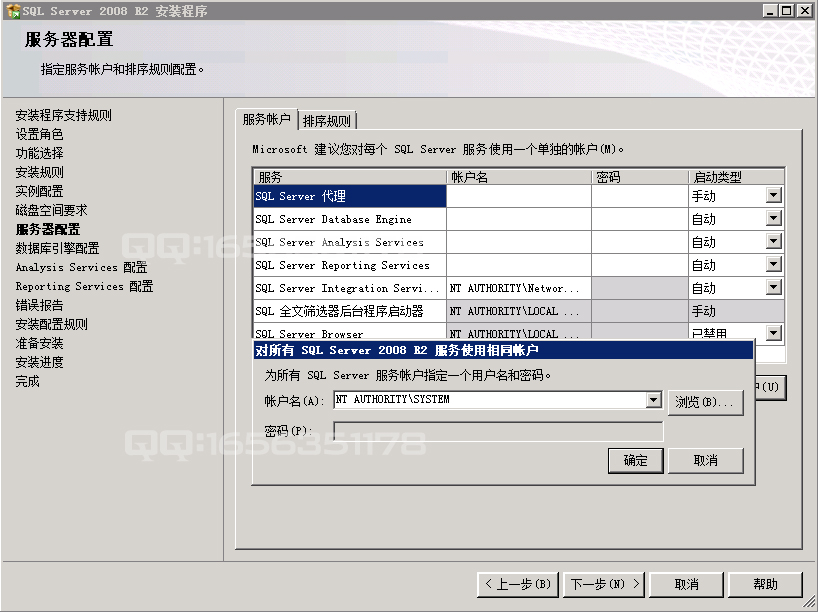Screen dimensions: 818x612
Task: Close the SQL Server setup window
Action: point(805,10)
